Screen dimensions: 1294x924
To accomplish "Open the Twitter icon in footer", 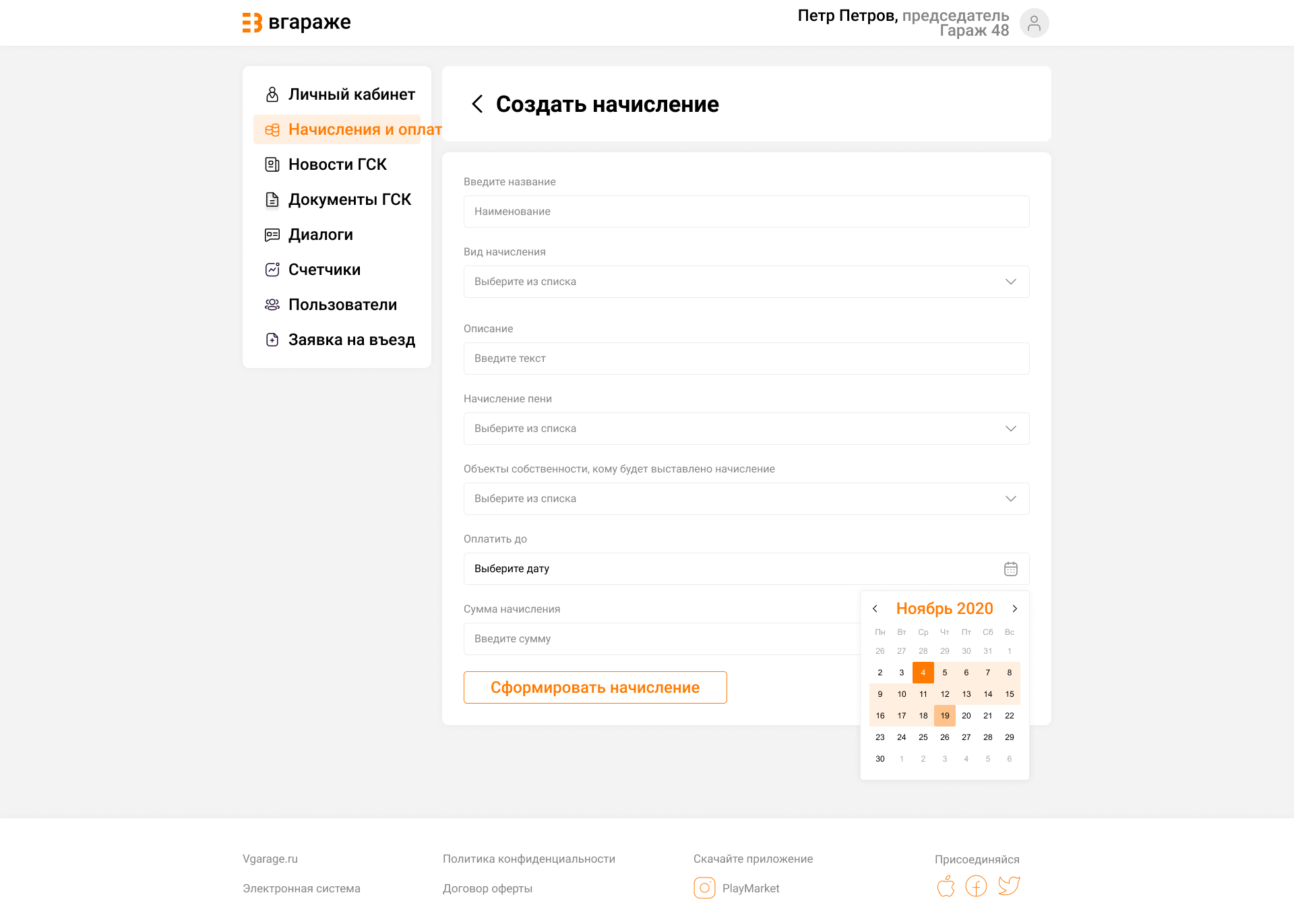I will (1009, 886).
